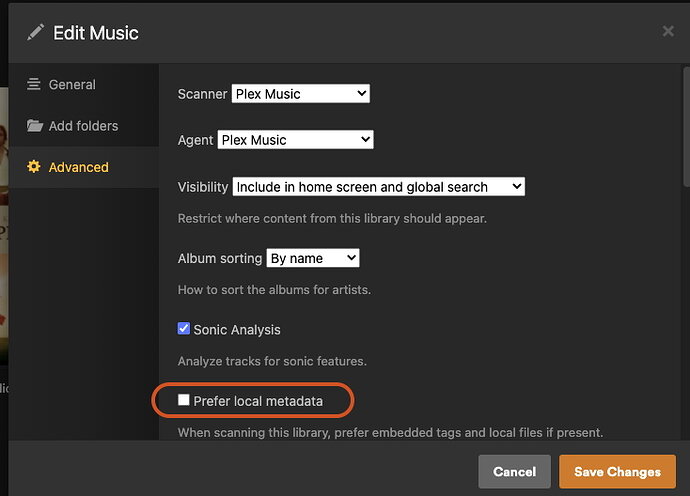Click the Add folders folder icon
This screenshot has width=690, height=496.
click(34, 126)
